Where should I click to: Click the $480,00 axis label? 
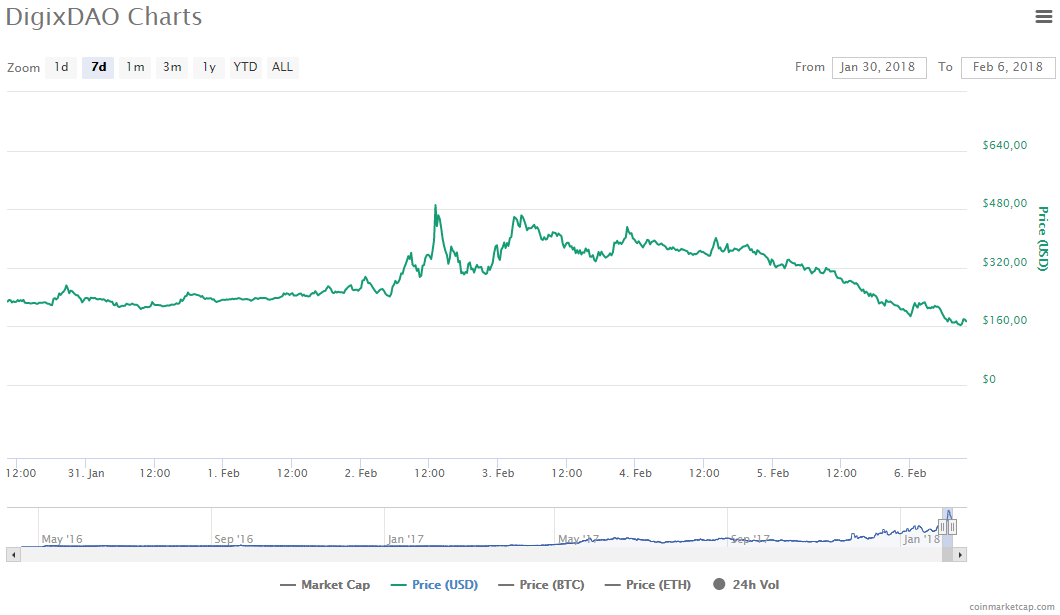pos(1005,203)
